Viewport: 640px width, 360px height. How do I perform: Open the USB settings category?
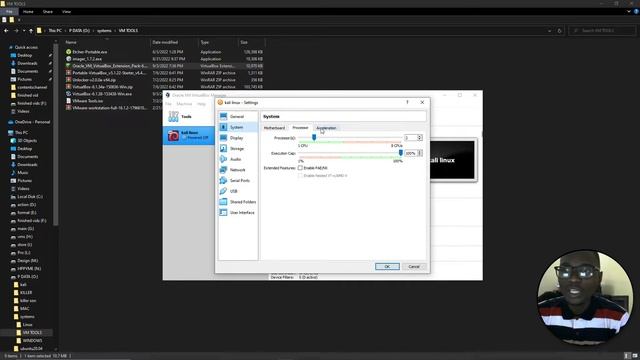[233, 191]
